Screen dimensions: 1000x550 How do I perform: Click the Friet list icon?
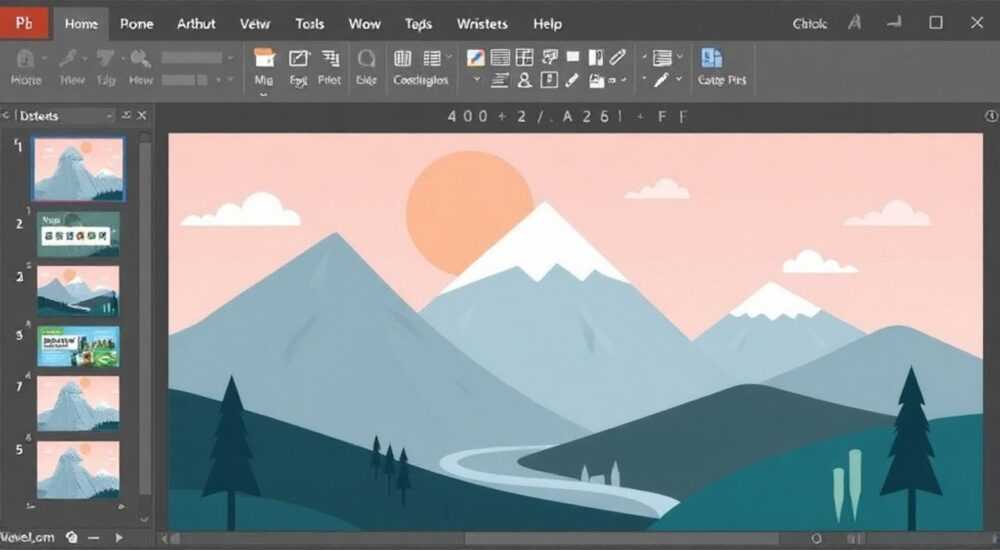[x=330, y=58]
